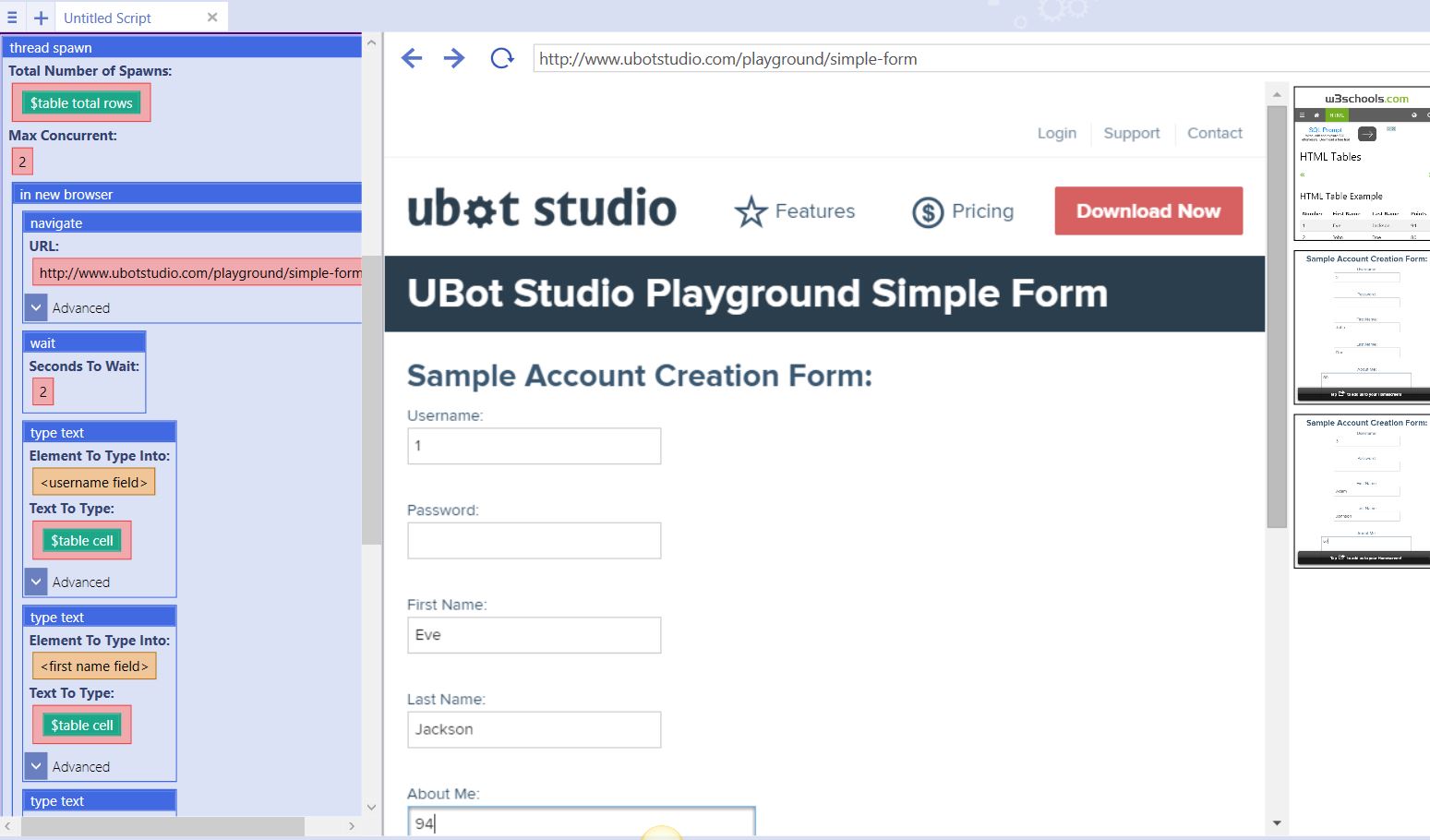The width and height of the screenshot is (1430, 840).
Task: Go back in the browser
Action: pyautogui.click(x=412, y=58)
